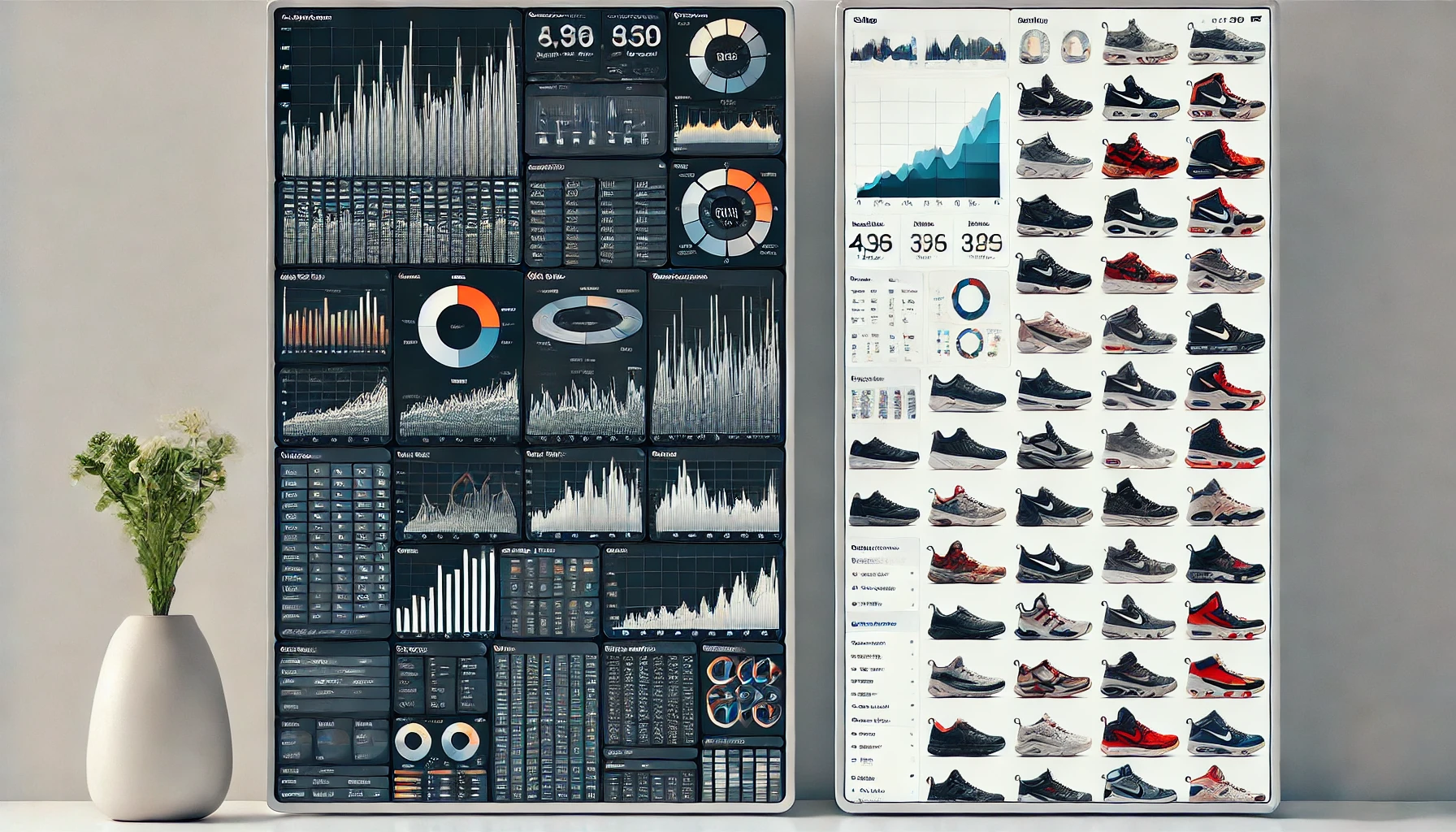Click the right mini skyline chart in white panel

[x=965, y=48]
